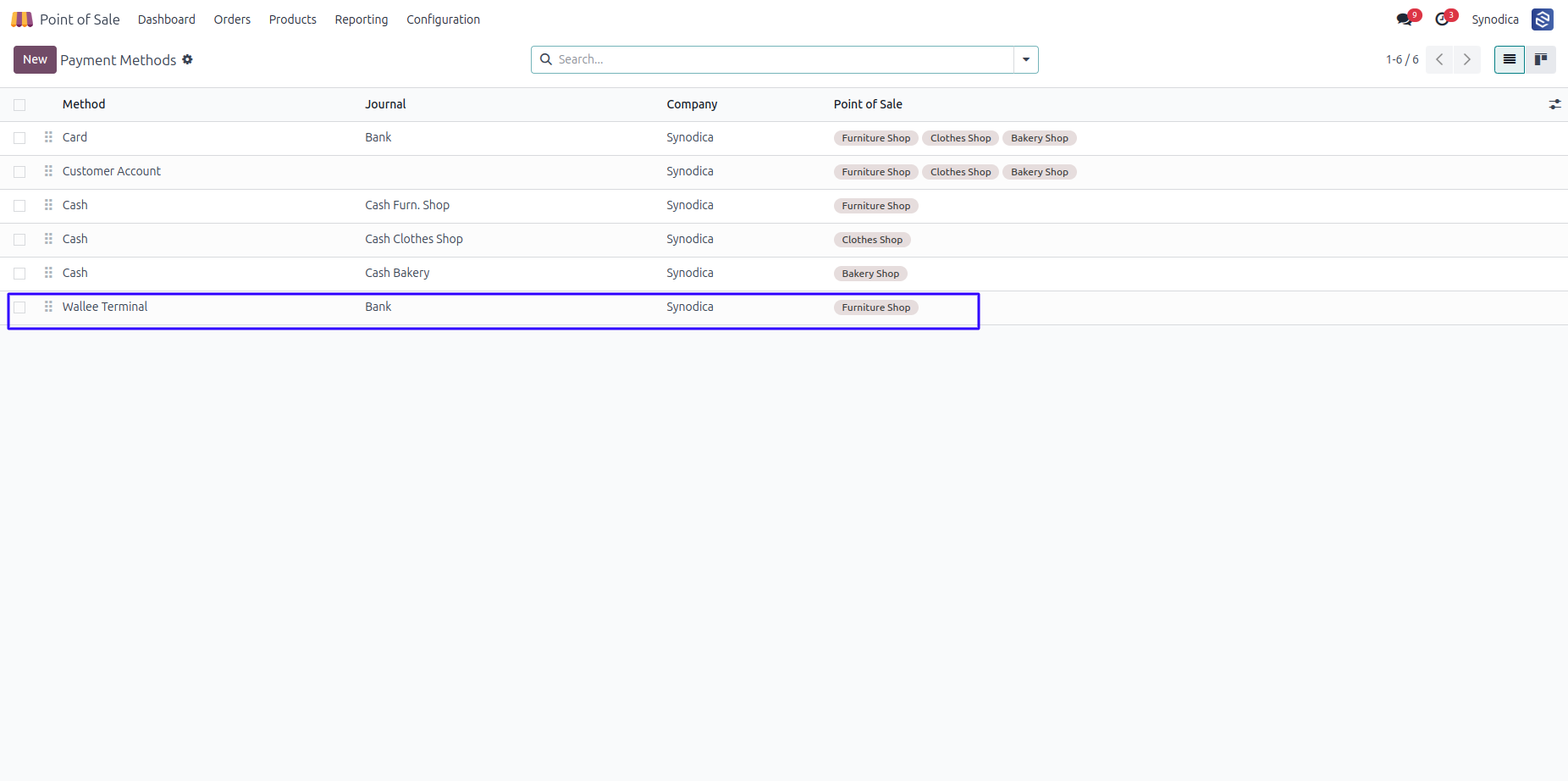The width and height of the screenshot is (1568, 781).
Task: Open the Orders menu
Action: pyautogui.click(x=232, y=19)
